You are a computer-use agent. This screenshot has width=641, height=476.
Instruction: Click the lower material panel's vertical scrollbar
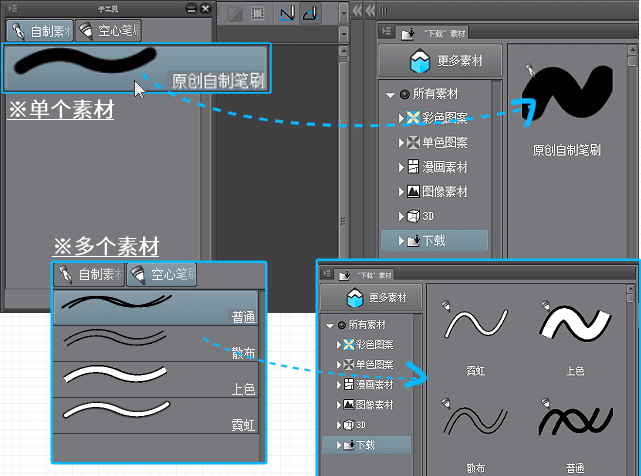[631, 380]
